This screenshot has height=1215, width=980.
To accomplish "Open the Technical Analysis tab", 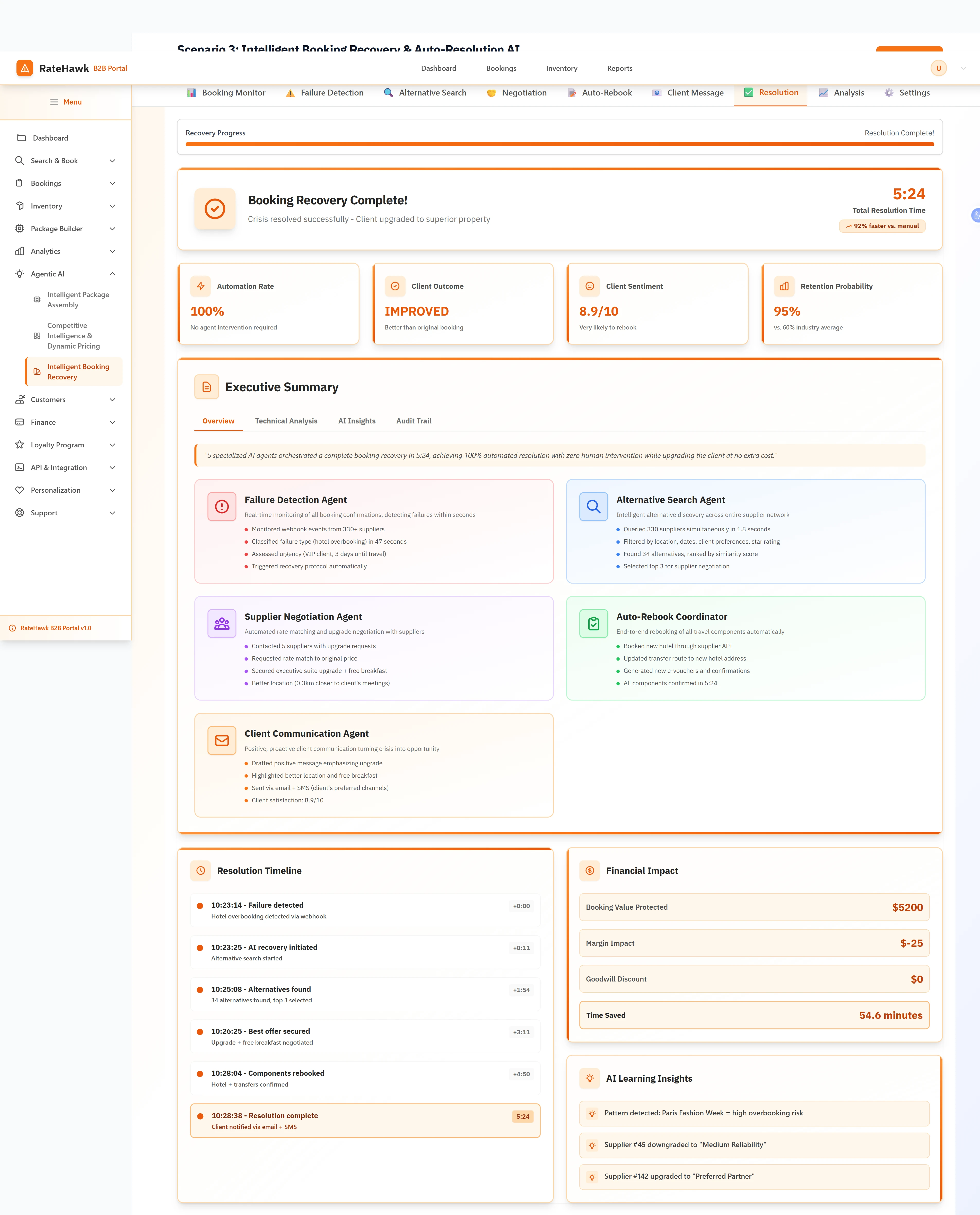I will [x=286, y=421].
